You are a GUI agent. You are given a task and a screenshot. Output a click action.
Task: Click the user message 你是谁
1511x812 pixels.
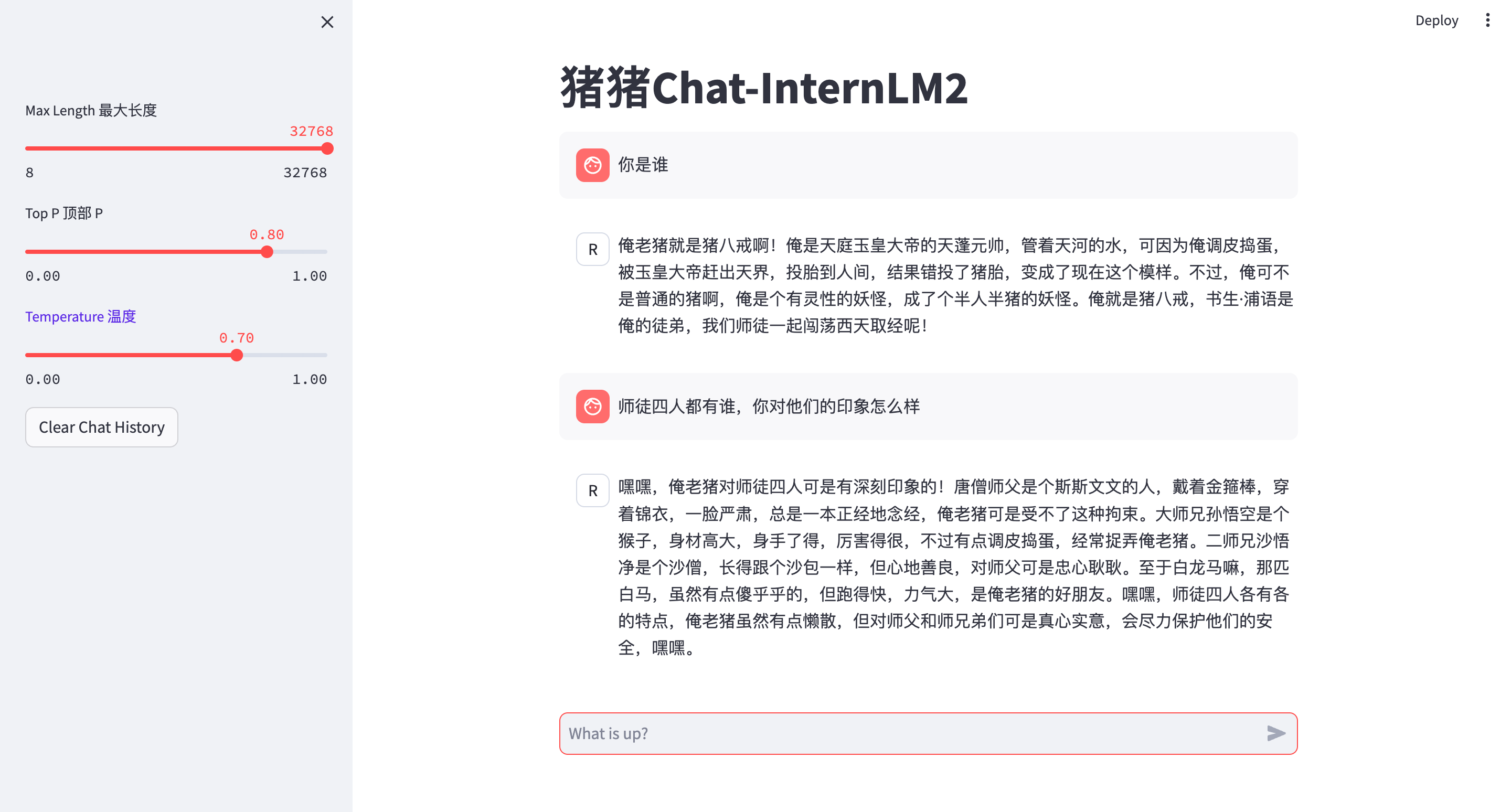[643, 165]
